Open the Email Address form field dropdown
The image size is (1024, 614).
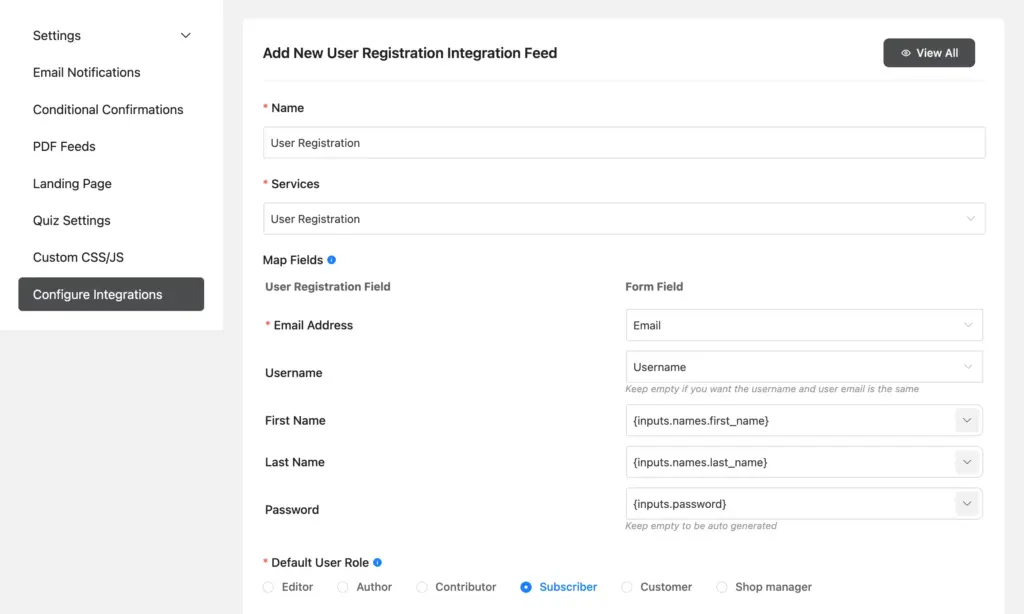[803, 324]
